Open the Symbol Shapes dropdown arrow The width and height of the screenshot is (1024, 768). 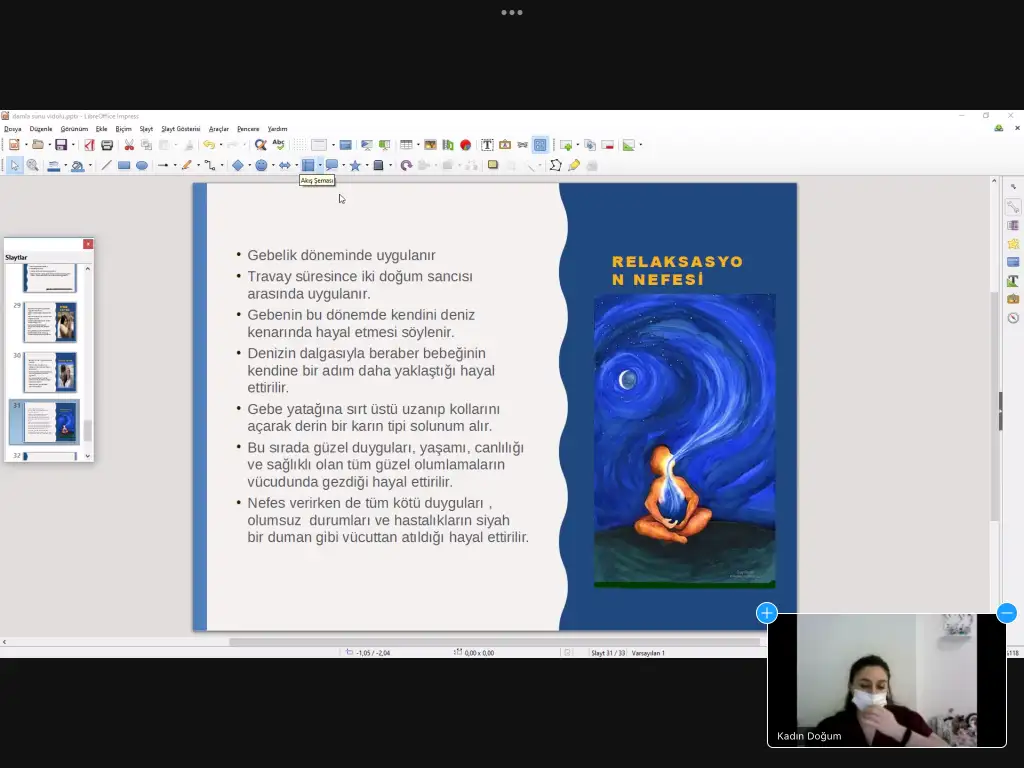click(x=273, y=166)
